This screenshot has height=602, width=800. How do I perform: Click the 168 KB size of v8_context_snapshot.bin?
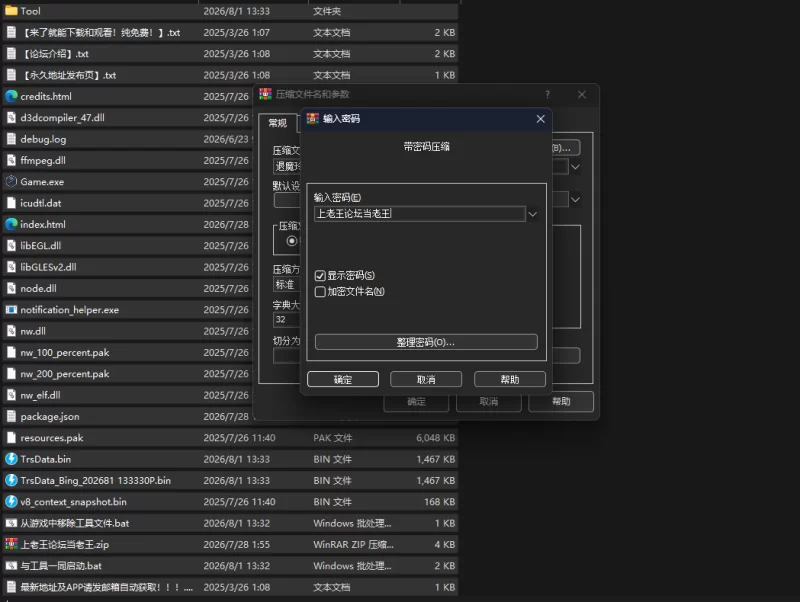click(x=439, y=501)
